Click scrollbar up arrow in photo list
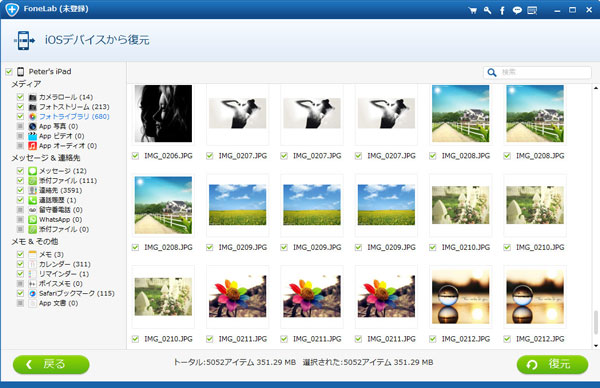Image resolution: width=600 pixels, height=388 pixels. [596, 88]
